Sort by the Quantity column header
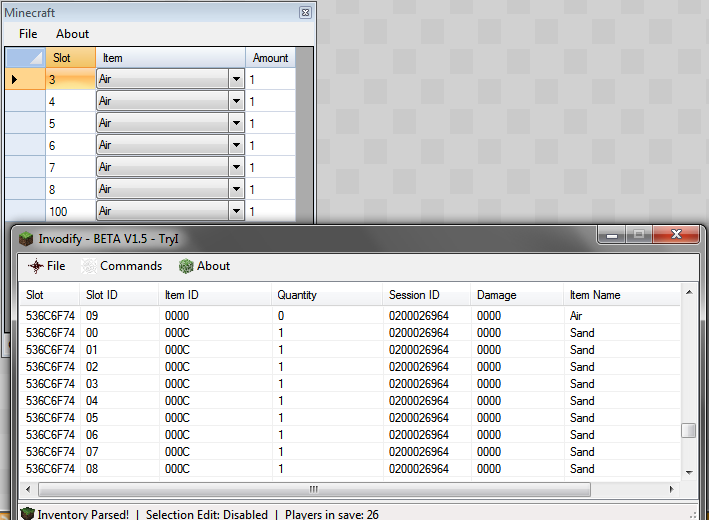Screen dimensions: 709x520 297,295
